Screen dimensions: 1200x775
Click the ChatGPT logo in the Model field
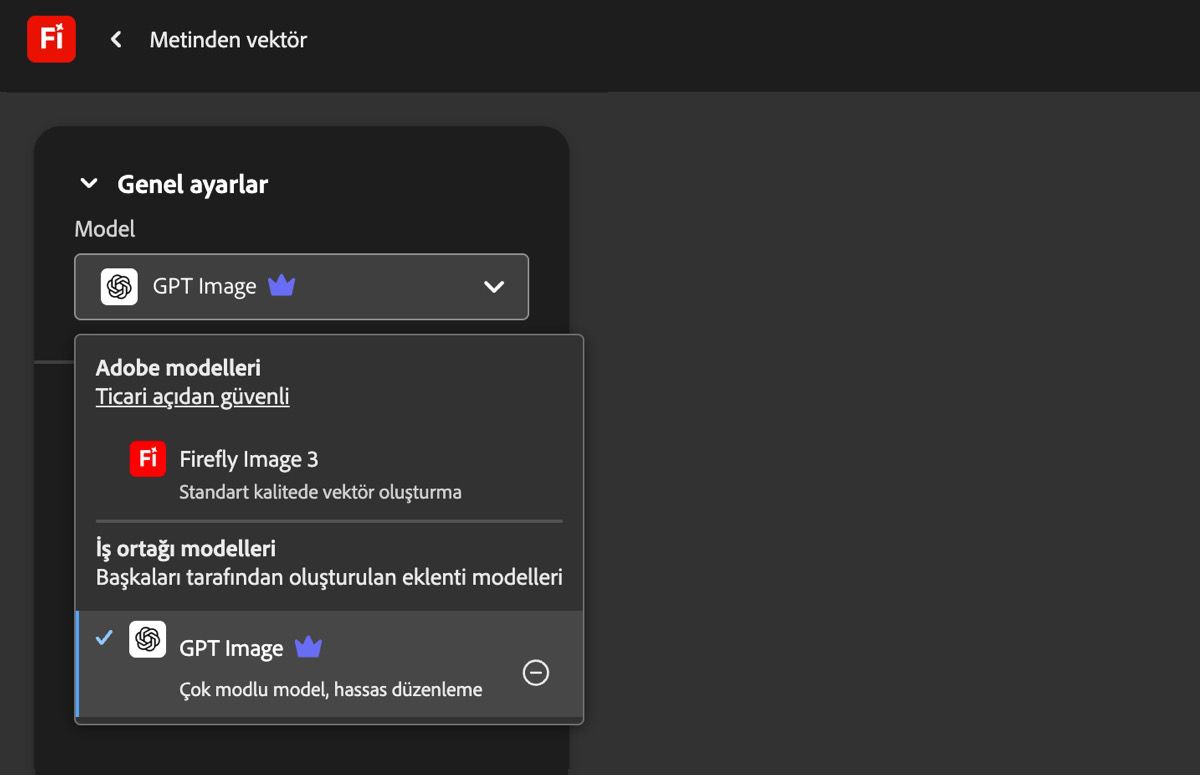pyautogui.click(x=119, y=287)
